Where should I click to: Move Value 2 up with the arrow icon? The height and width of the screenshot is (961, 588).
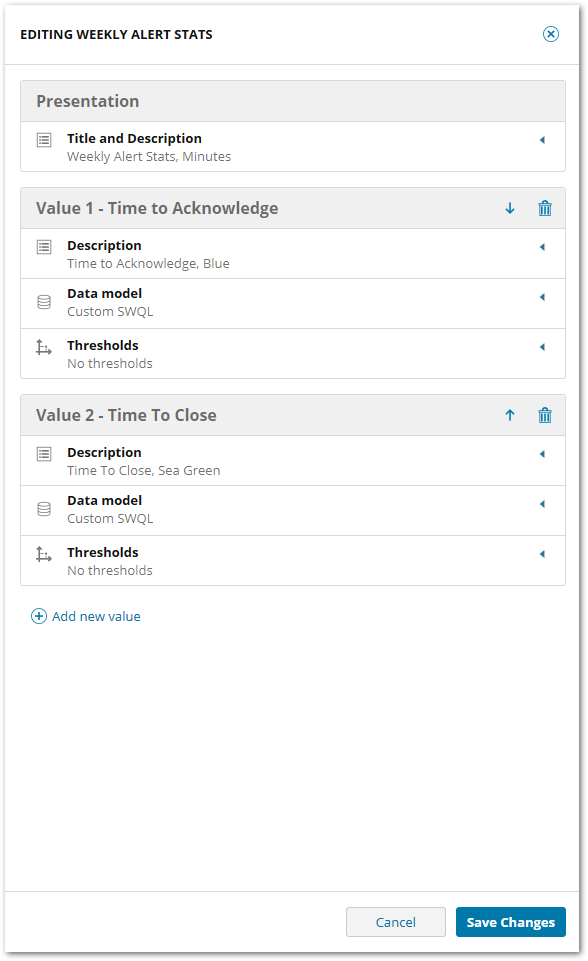tap(510, 414)
